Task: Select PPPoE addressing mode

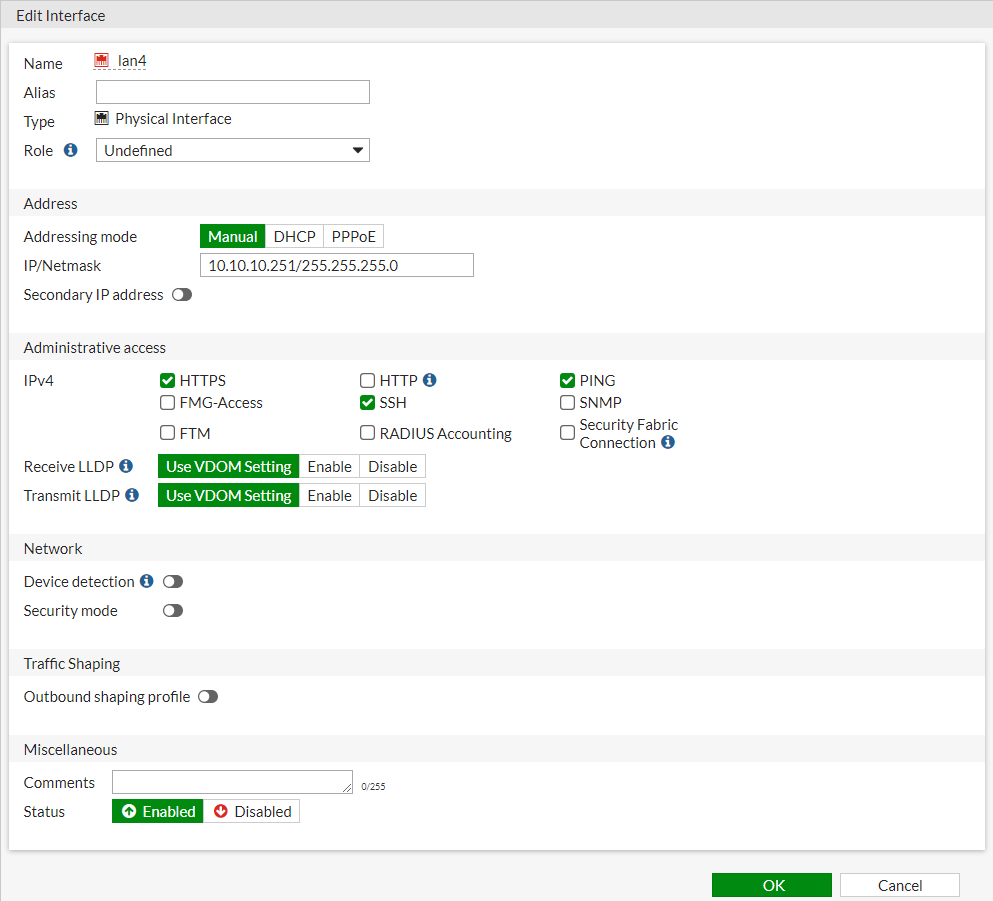Action: coord(354,237)
